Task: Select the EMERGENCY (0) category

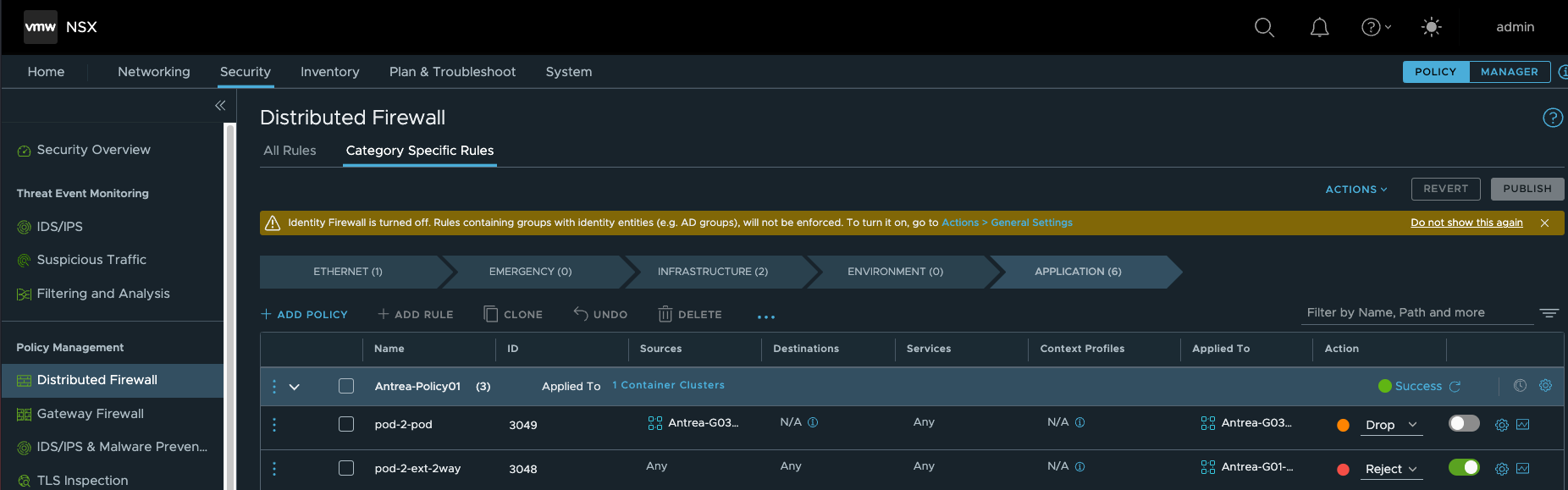Action: click(x=531, y=272)
